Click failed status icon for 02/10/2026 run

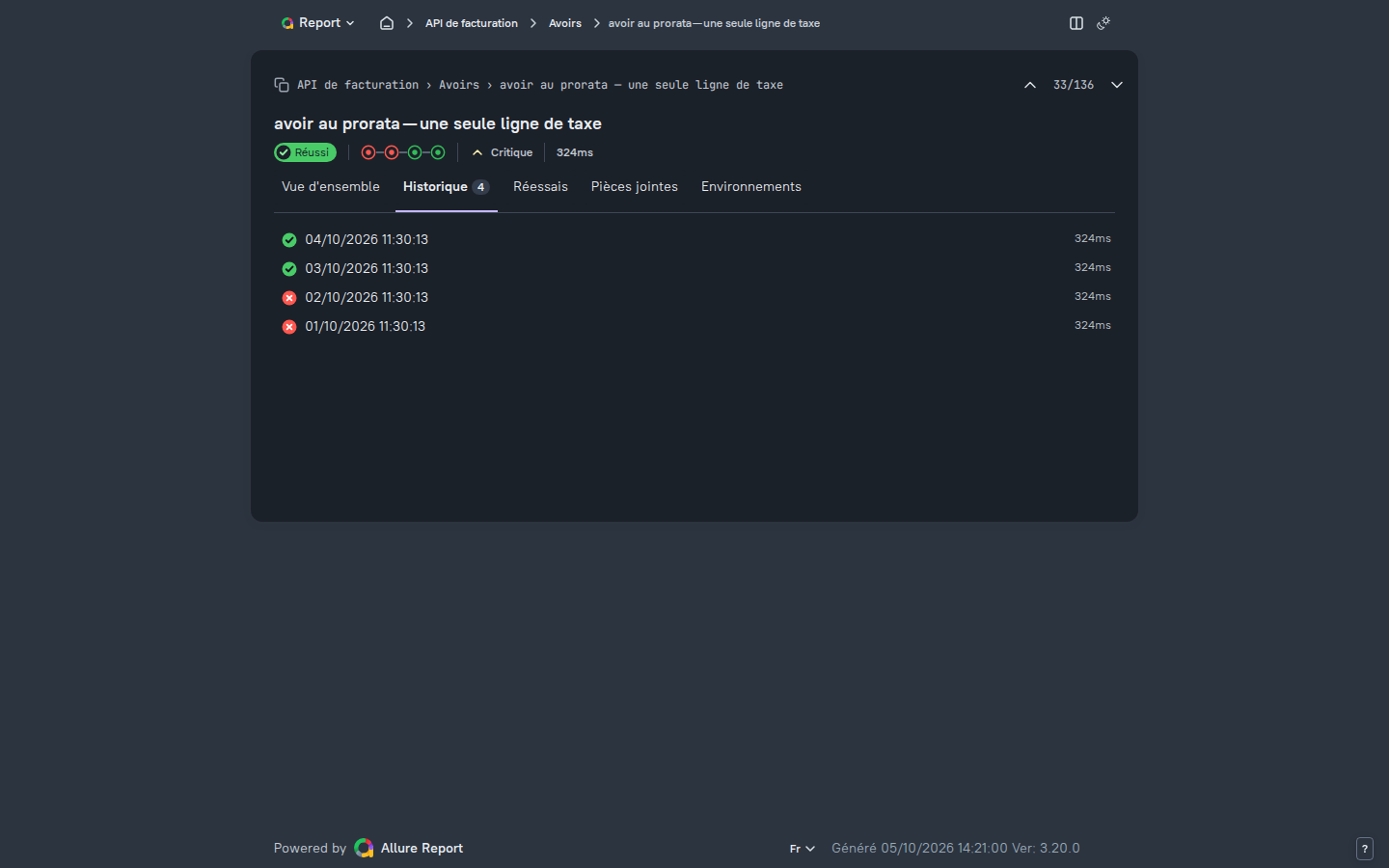(x=289, y=298)
